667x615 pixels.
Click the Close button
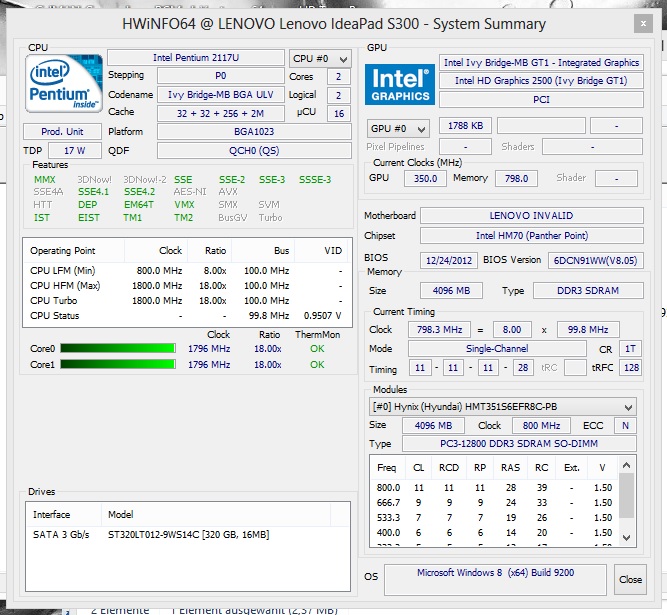630,579
